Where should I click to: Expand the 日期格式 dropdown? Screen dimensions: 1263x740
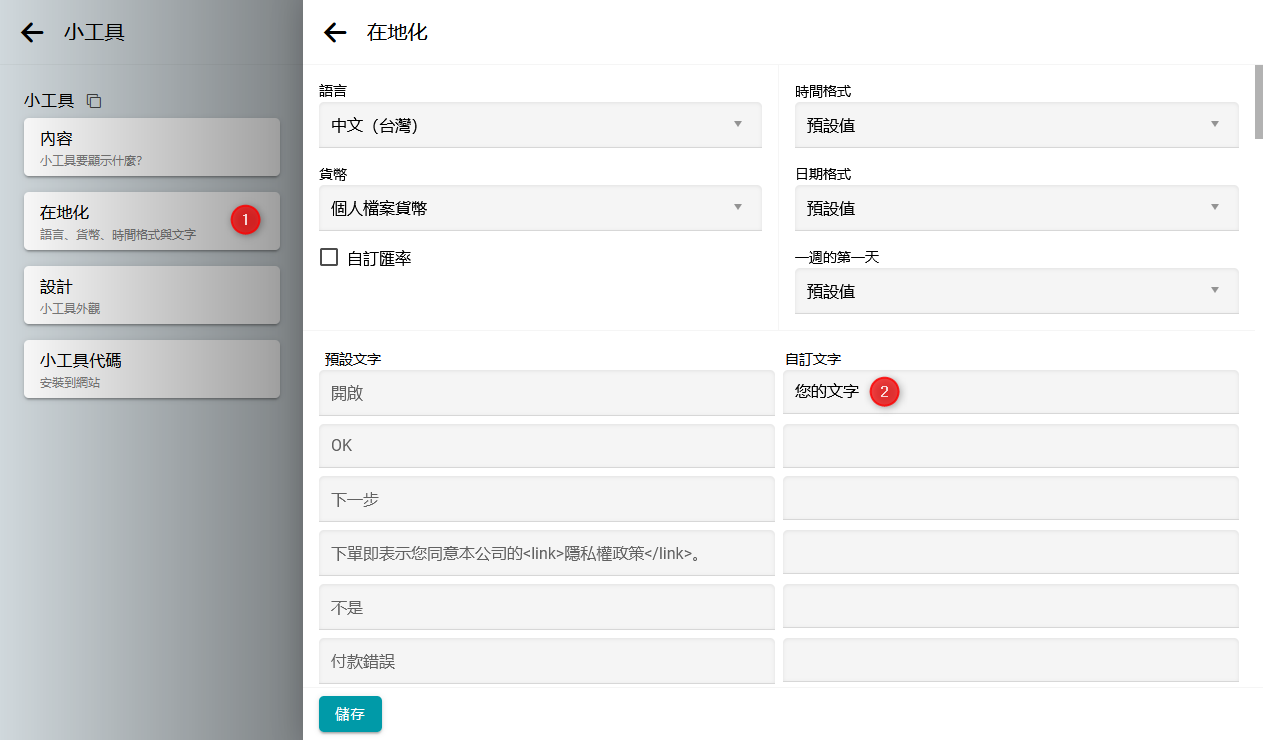tap(1016, 208)
